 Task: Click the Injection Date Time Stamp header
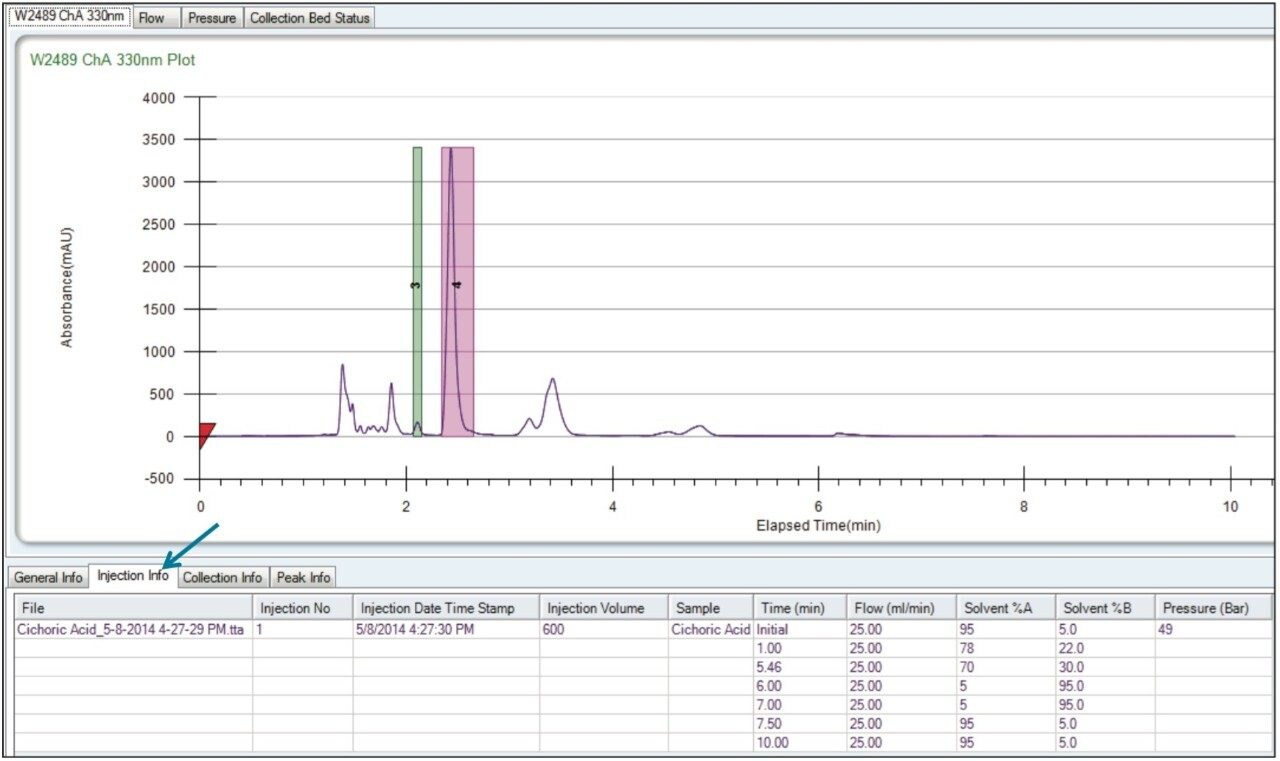click(x=446, y=608)
